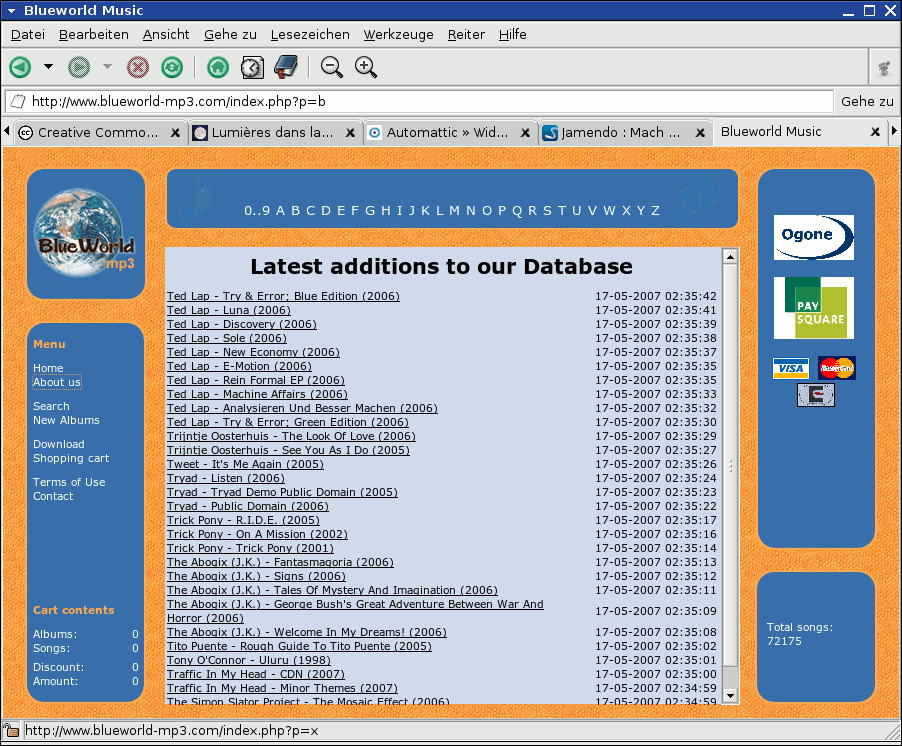Click the album list vertical scrollbar track
The image size is (902, 746).
730,476
